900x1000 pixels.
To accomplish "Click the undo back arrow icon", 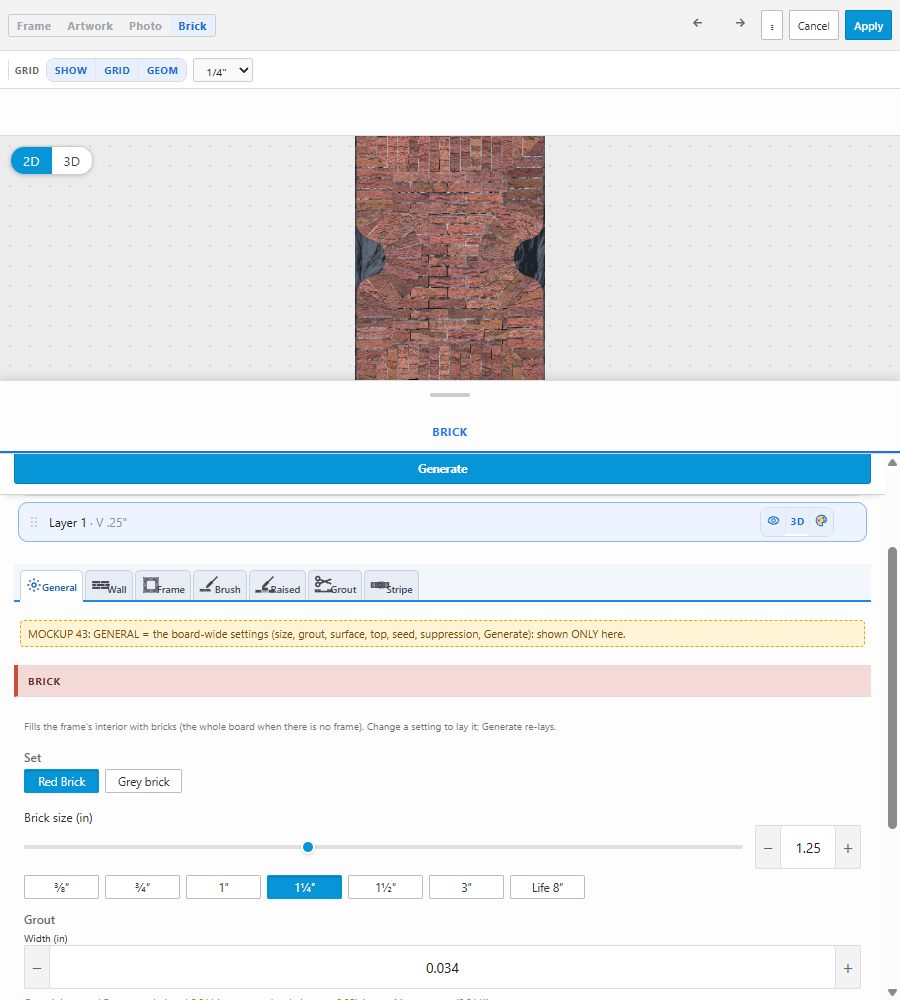I will 697,23.
